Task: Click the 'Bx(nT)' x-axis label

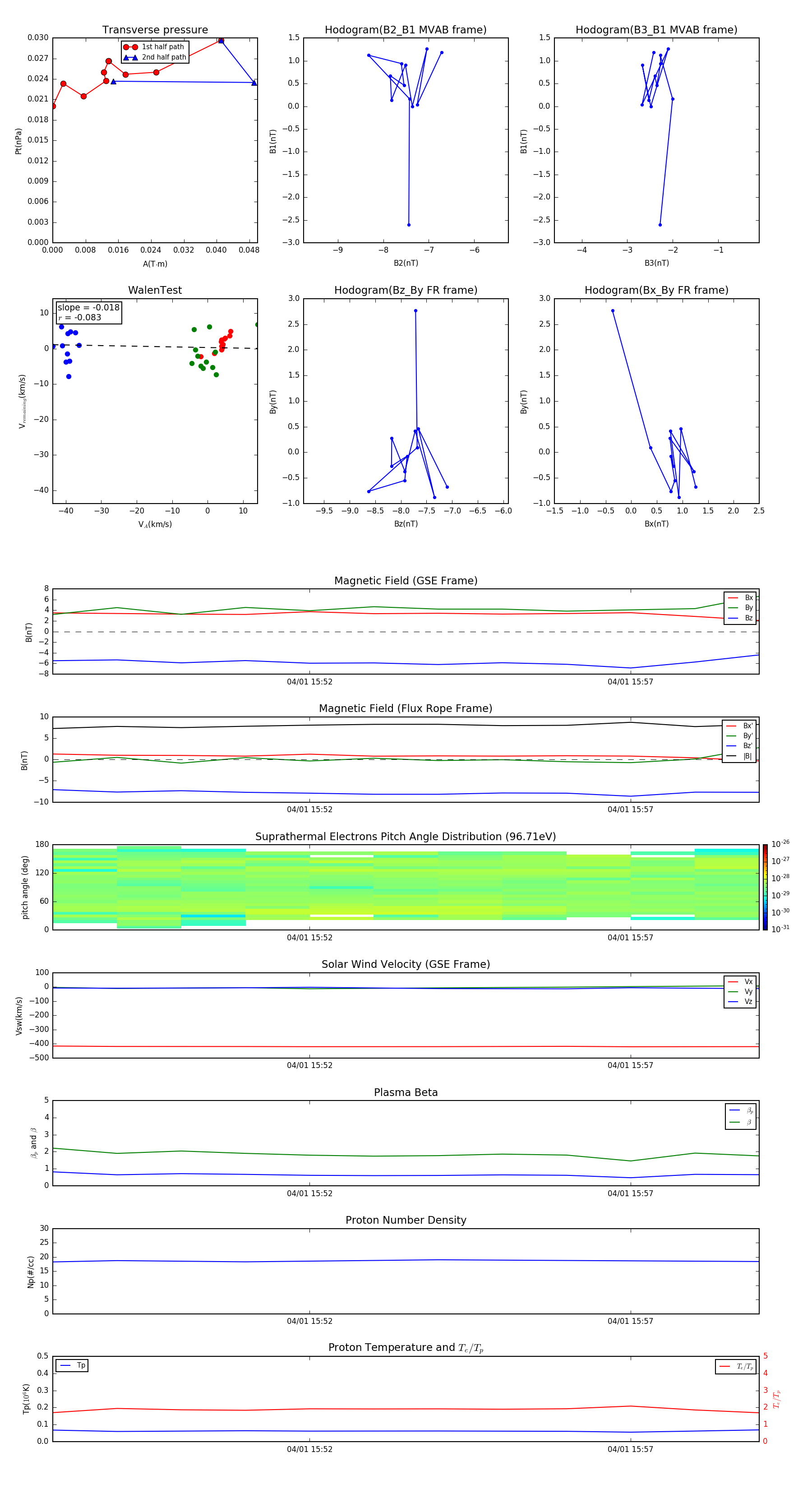Action: (656, 524)
